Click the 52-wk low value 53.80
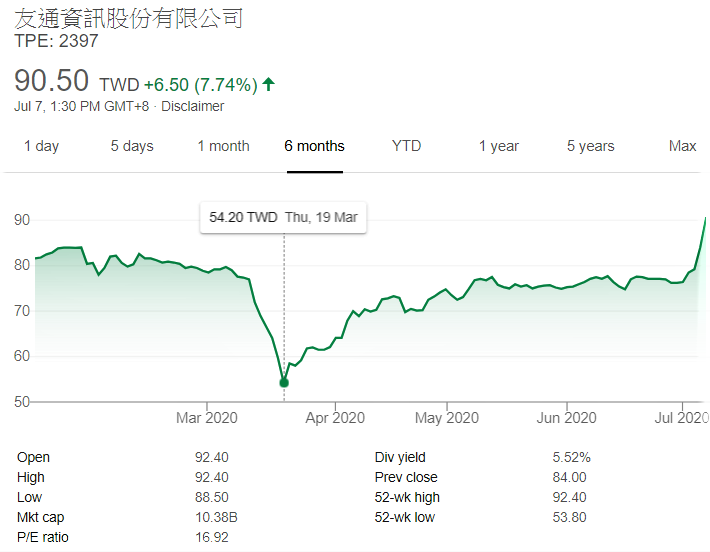 point(569,517)
